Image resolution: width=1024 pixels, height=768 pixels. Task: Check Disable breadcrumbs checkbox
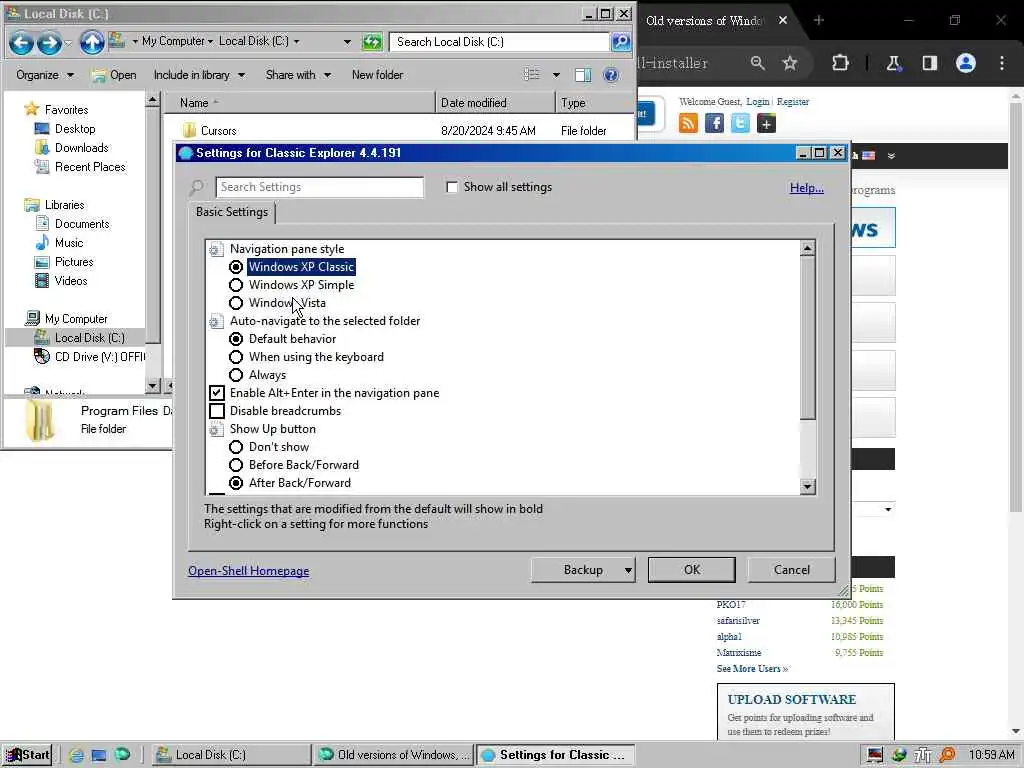(x=217, y=411)
